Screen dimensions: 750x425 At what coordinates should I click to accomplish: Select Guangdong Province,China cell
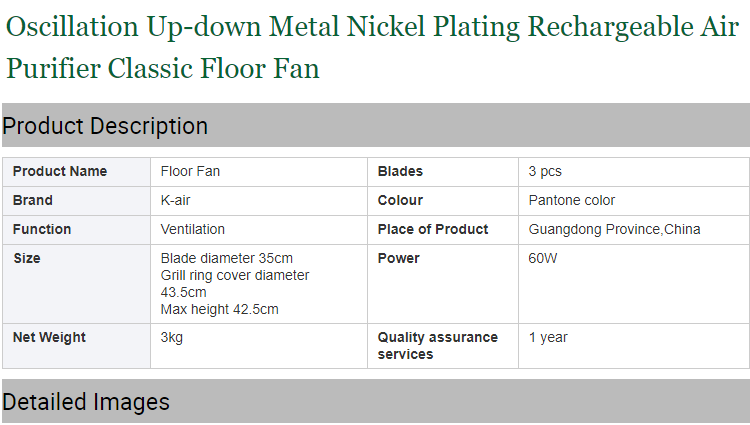click(634, 230)
